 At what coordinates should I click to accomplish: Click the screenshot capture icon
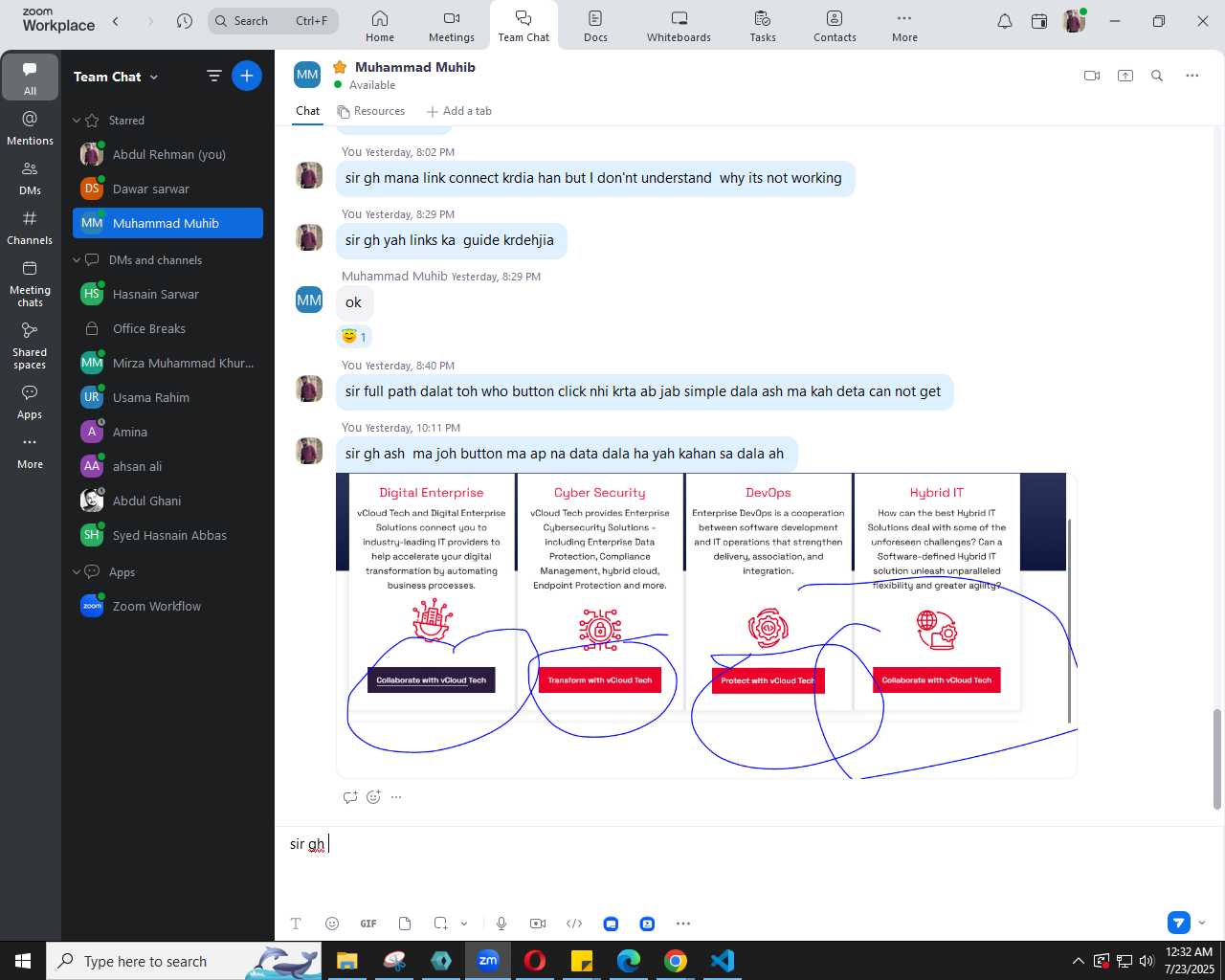click(x=440, y=924)
